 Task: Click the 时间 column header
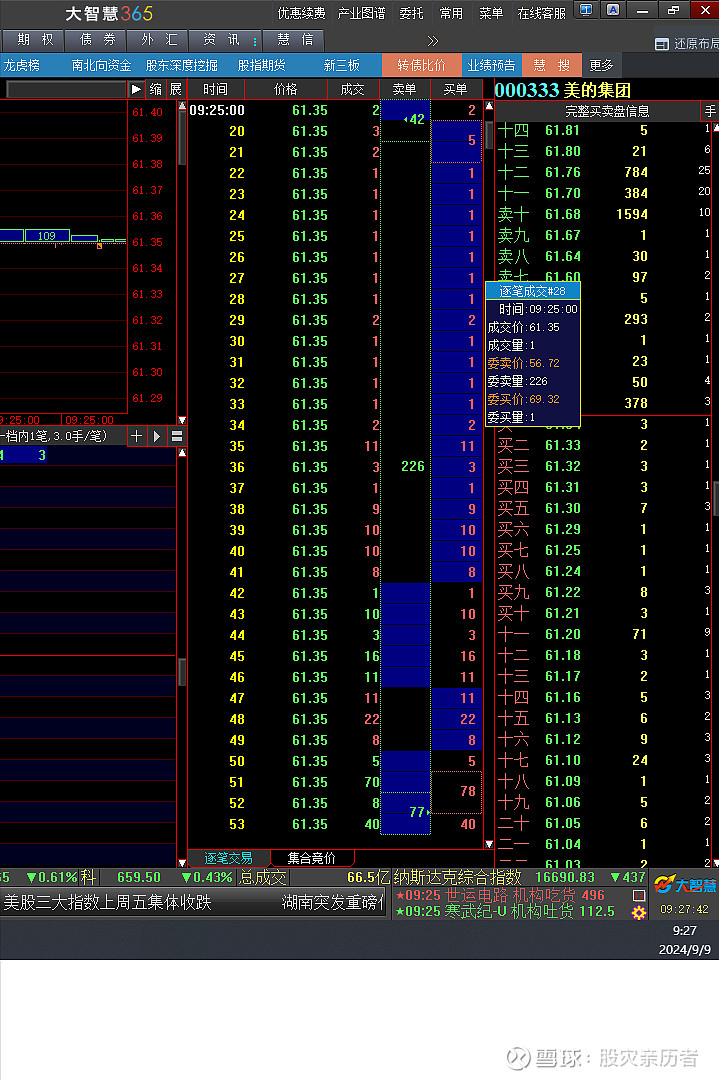pyautogui.click(x=216, y=90)
